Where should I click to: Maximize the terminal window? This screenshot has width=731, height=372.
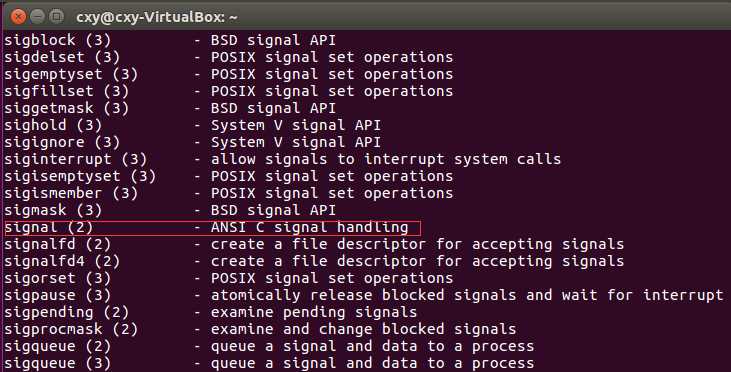pyautogui.click(x=57, y=17)
